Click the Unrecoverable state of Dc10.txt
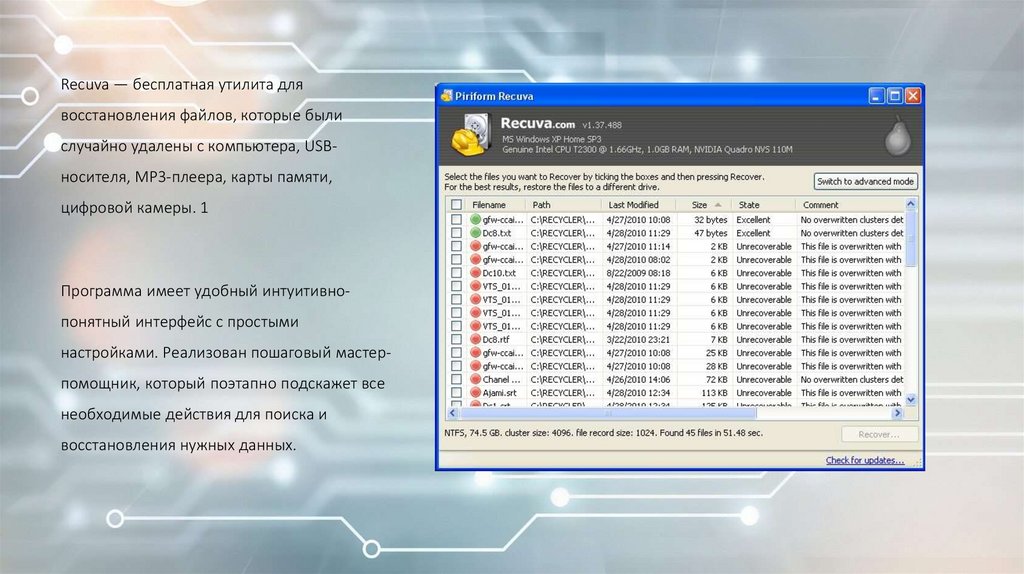Image resolution: width=1024 pixels, height=574 pixels. [x=763, y=273]
